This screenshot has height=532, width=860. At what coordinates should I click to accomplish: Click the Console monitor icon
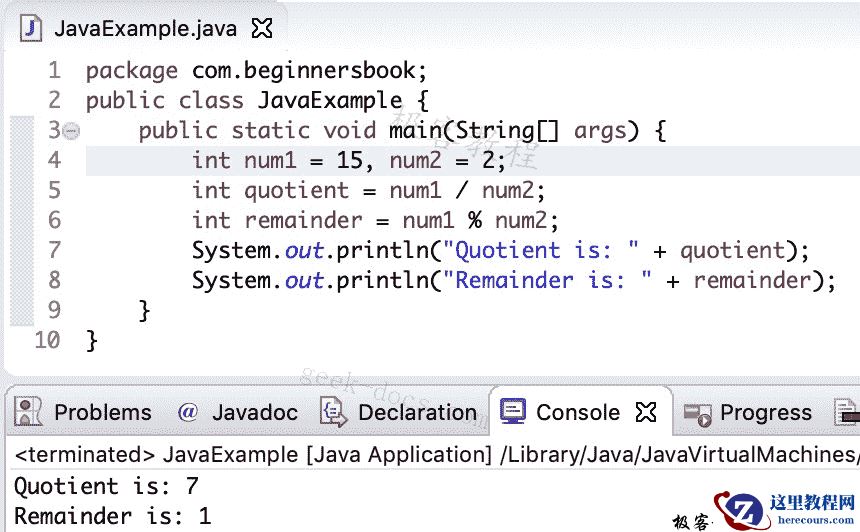[x=513, y=412]
